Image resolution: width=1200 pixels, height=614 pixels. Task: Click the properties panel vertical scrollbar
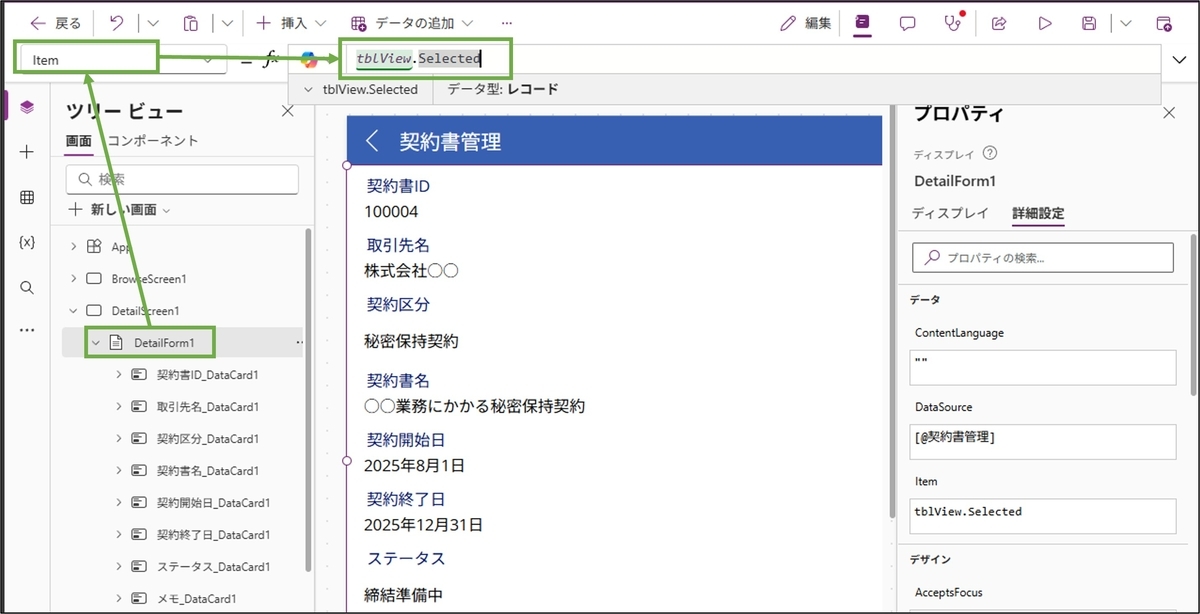point(1193,315)
